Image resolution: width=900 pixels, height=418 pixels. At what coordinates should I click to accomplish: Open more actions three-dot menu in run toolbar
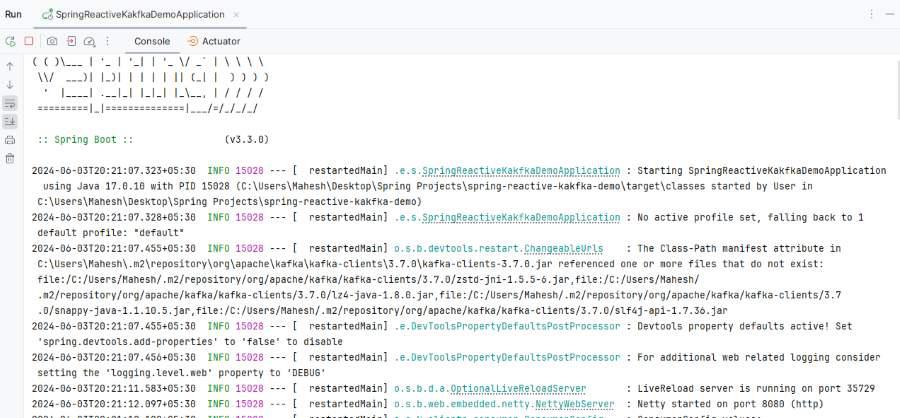click(x=107, y=41)
